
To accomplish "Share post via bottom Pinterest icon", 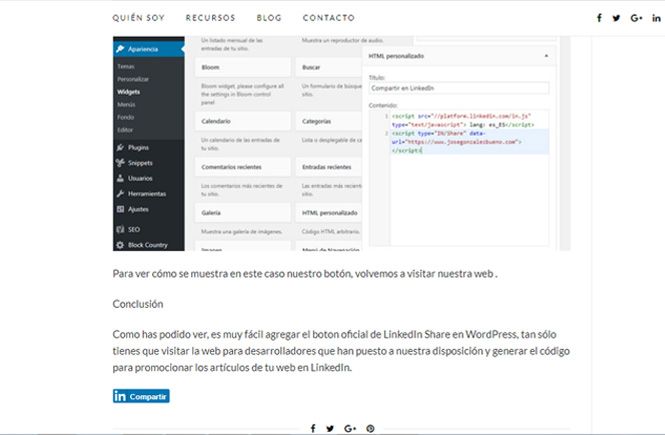I will point(370,428).
